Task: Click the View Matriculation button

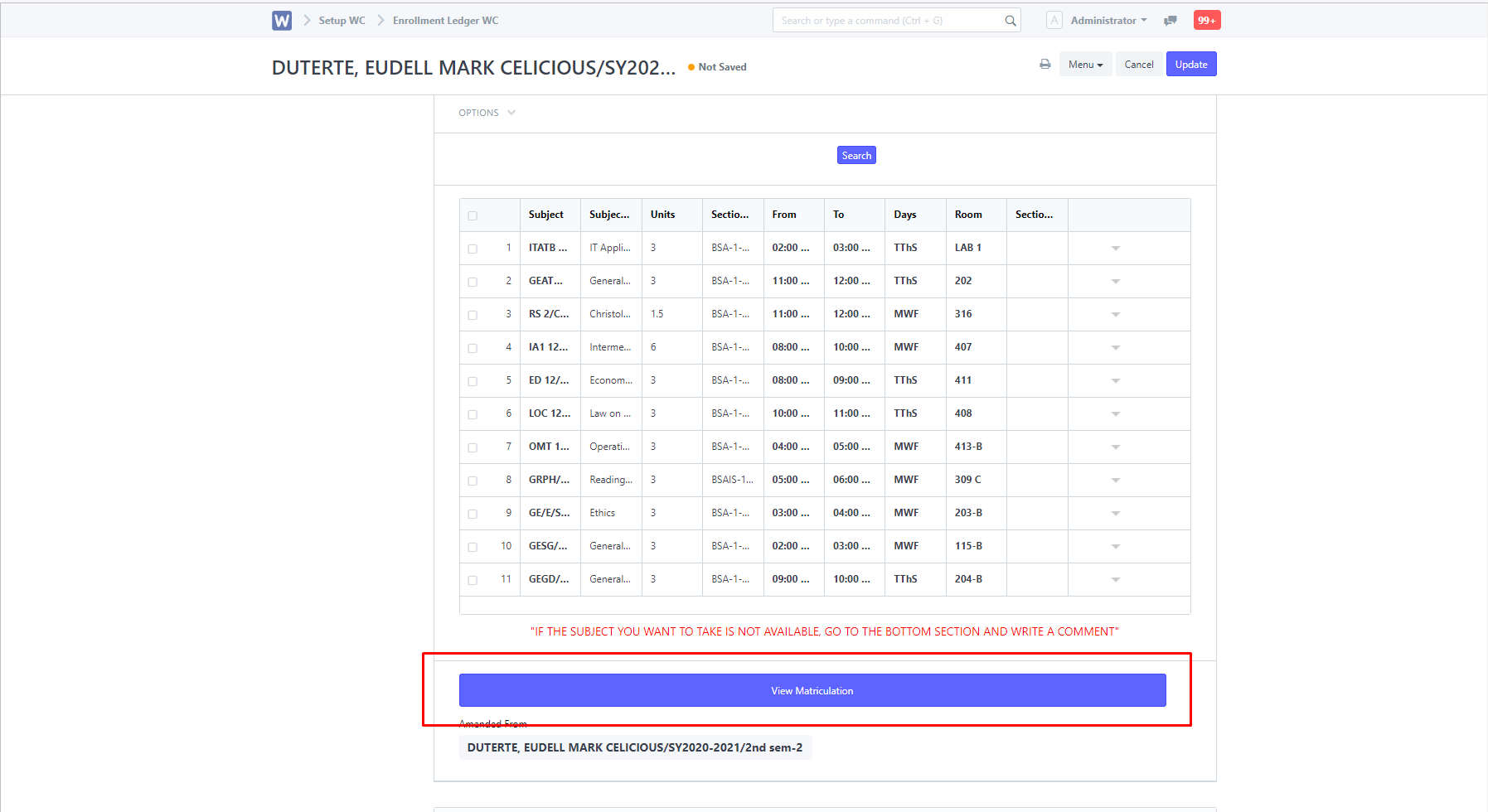Action: 812,690
